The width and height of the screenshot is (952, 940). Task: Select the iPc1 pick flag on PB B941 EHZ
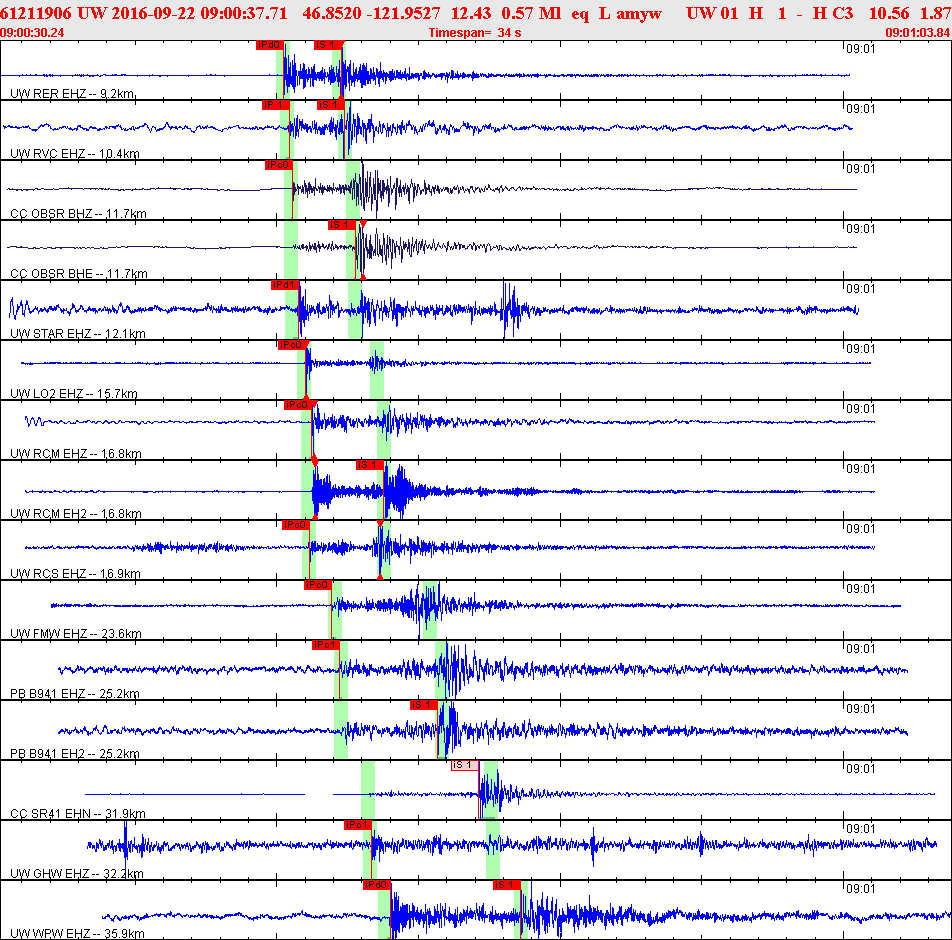point(325,645)
